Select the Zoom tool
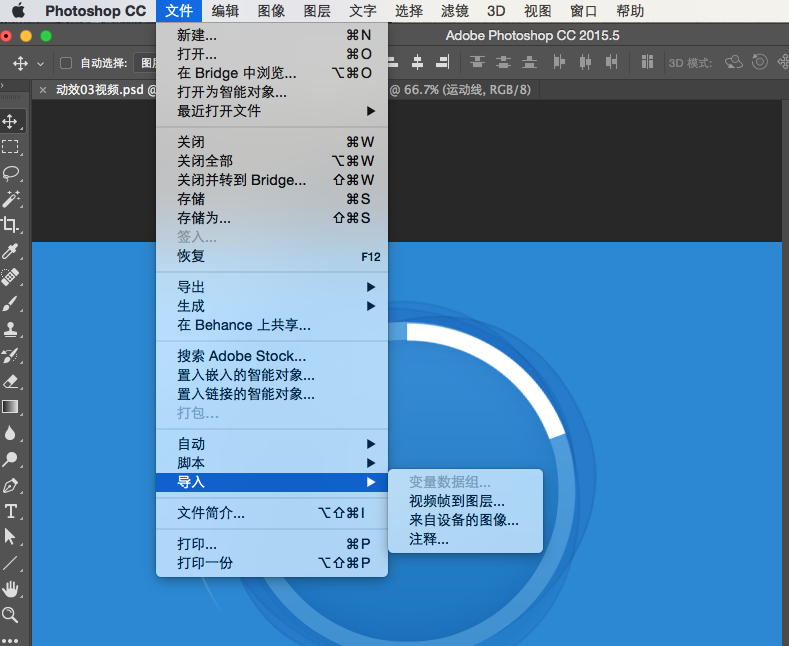 click(10, 615)
